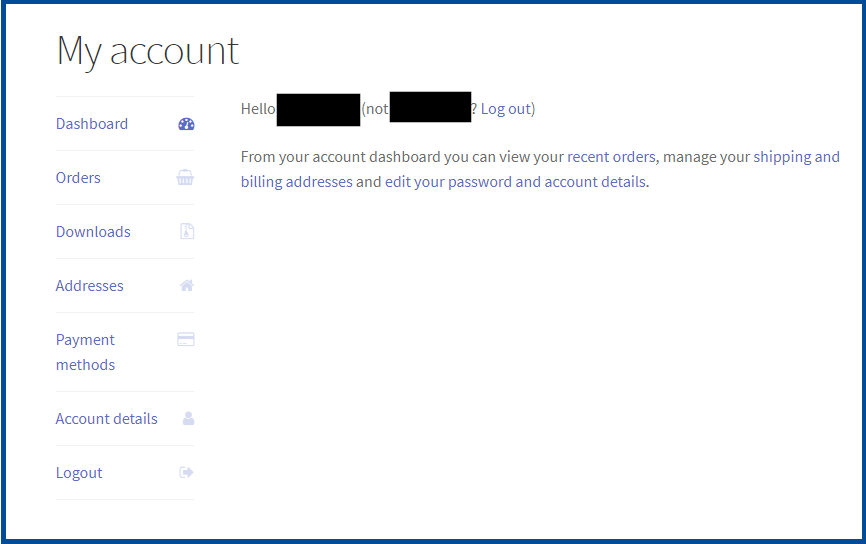This screenshot has height=544, width=866.
Task: Open the shipping and billing addresses link
Action: click(x=540, y=169)
